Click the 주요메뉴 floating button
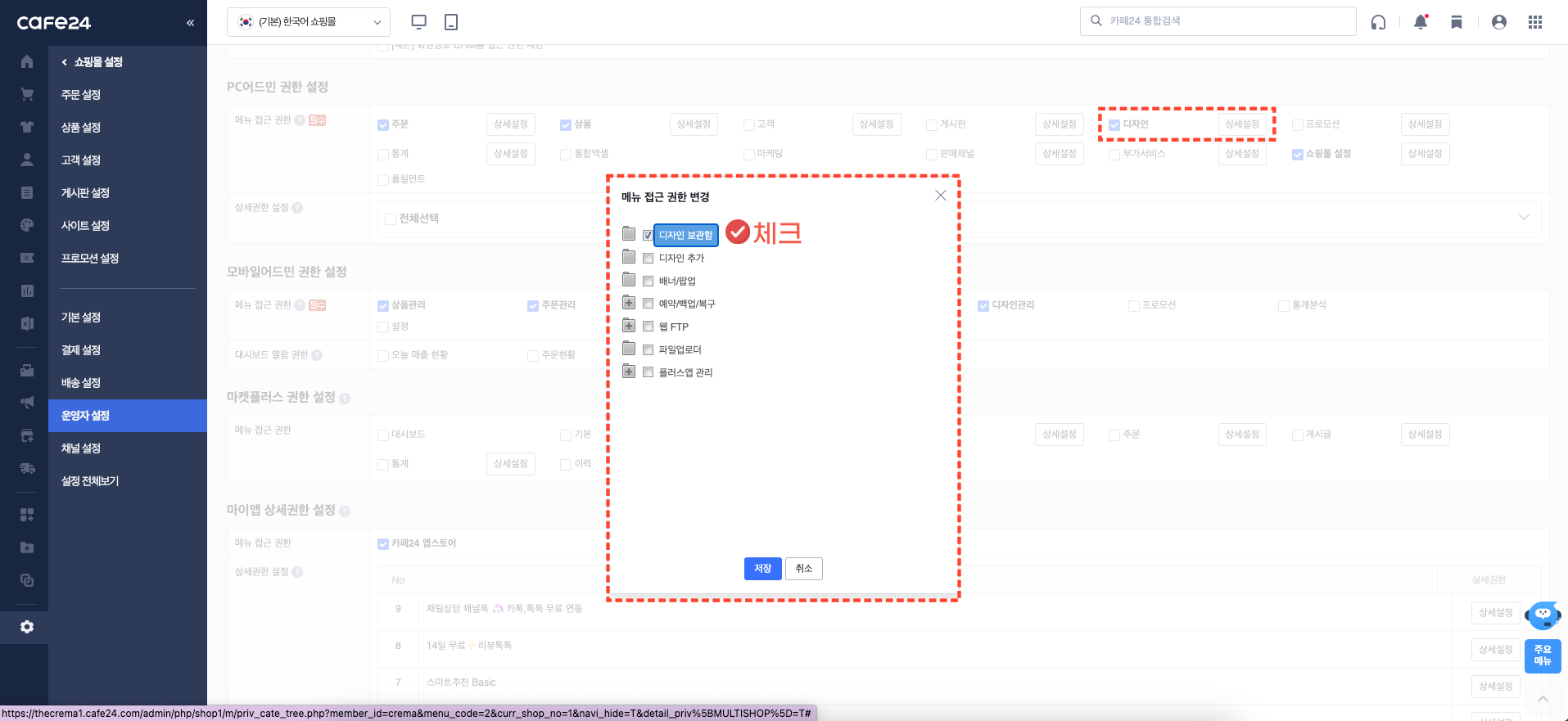This screenshot has width=1568, height=721. (x=1543, y=656)
